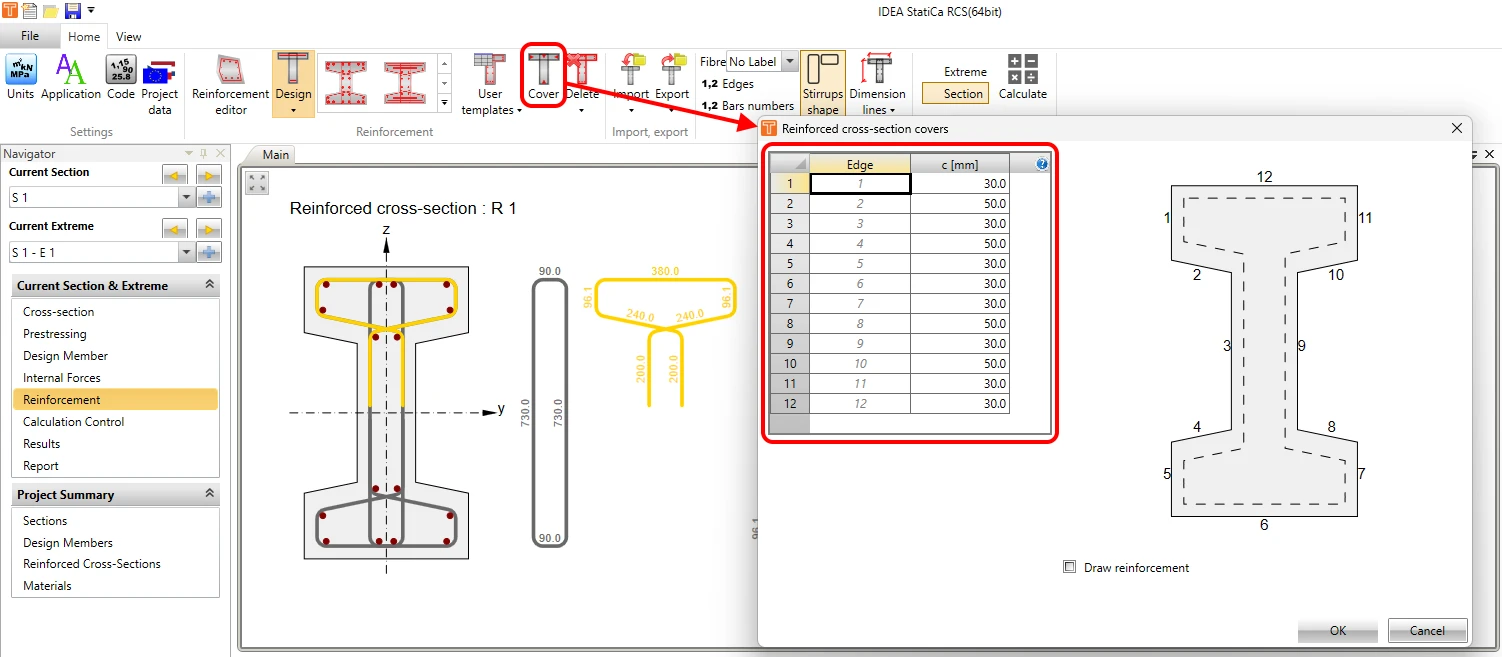Go to previous Current Section

click(x=175, y=176)
